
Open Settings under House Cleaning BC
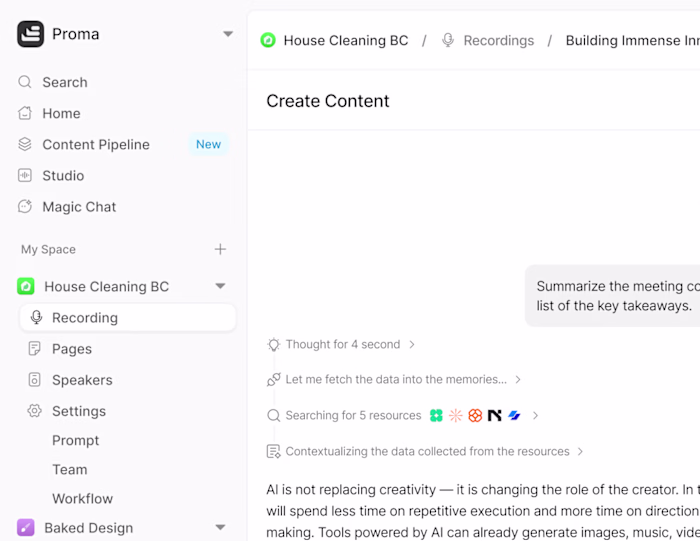[79, 411]
